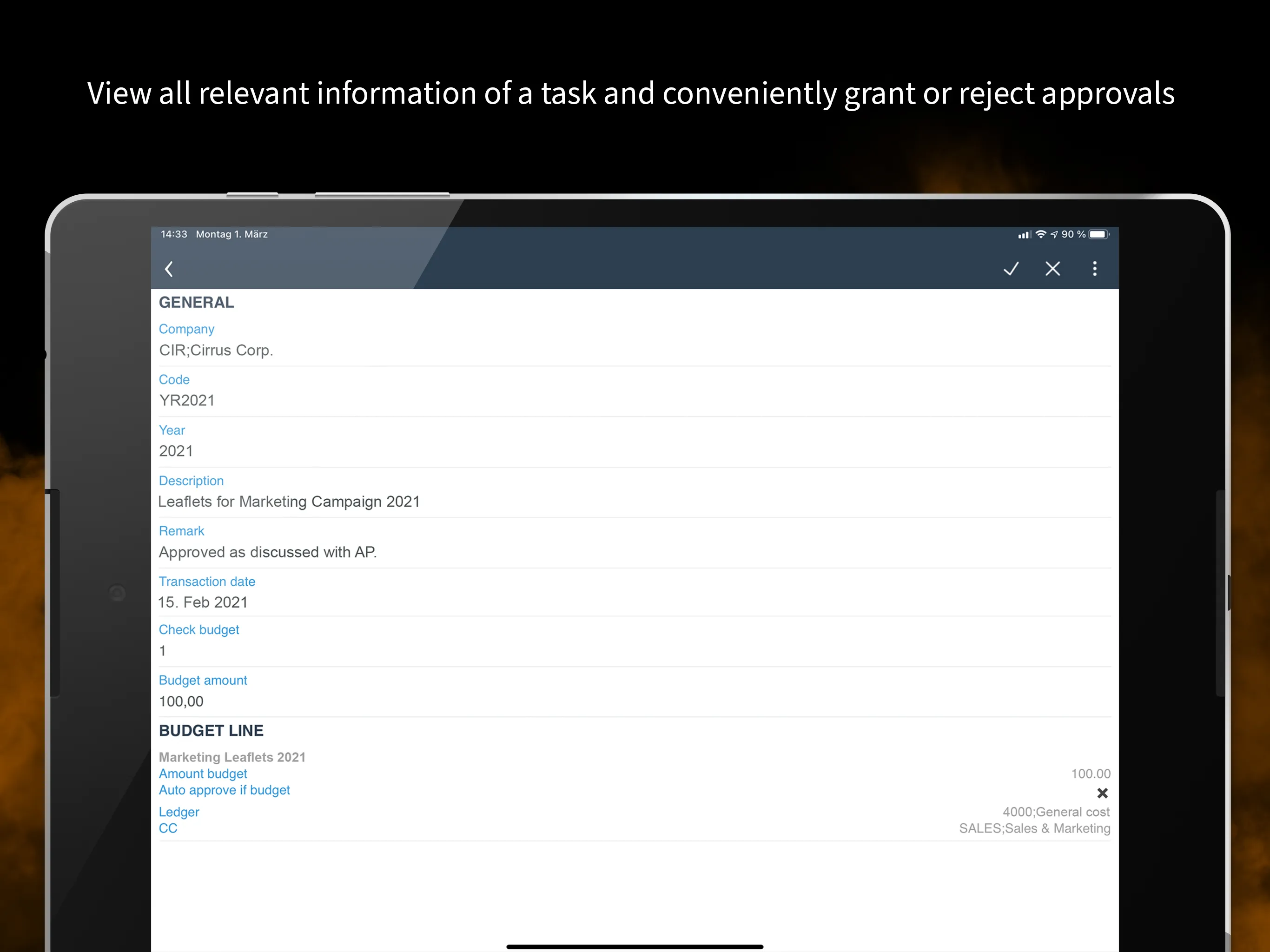The width and height of the screenshot is (1270, 952).
Task: Click the Description field label
Action: [x=191, y=481]
